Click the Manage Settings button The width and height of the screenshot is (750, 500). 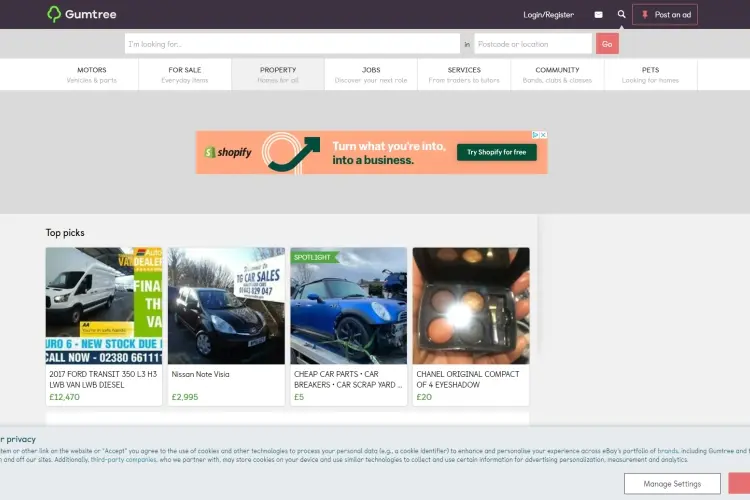672,484
